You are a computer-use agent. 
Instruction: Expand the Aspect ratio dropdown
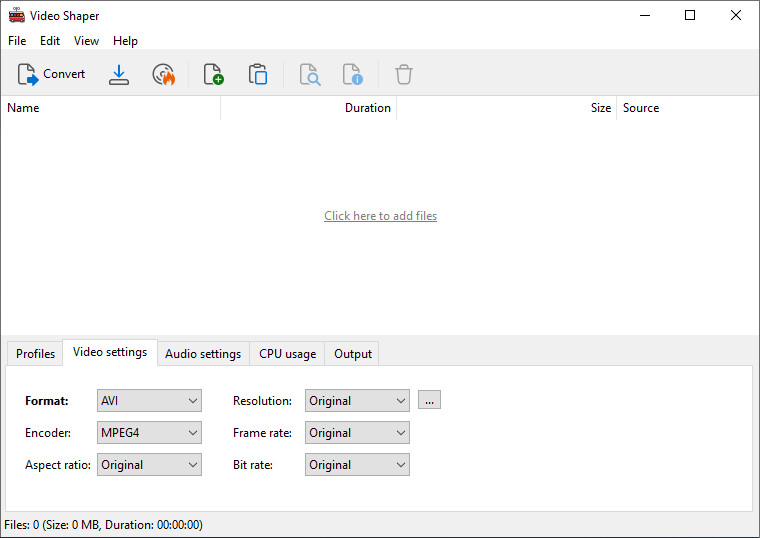(149, 465)
